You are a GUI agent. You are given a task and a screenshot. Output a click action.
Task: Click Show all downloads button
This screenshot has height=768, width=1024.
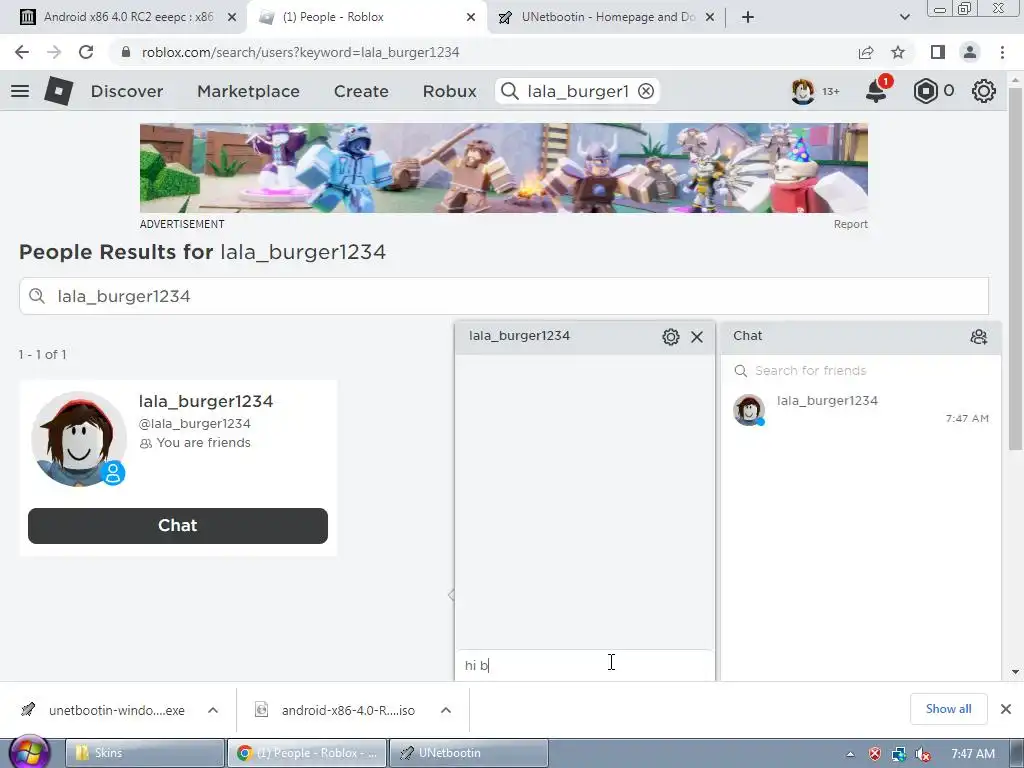(x=948, y=709)
